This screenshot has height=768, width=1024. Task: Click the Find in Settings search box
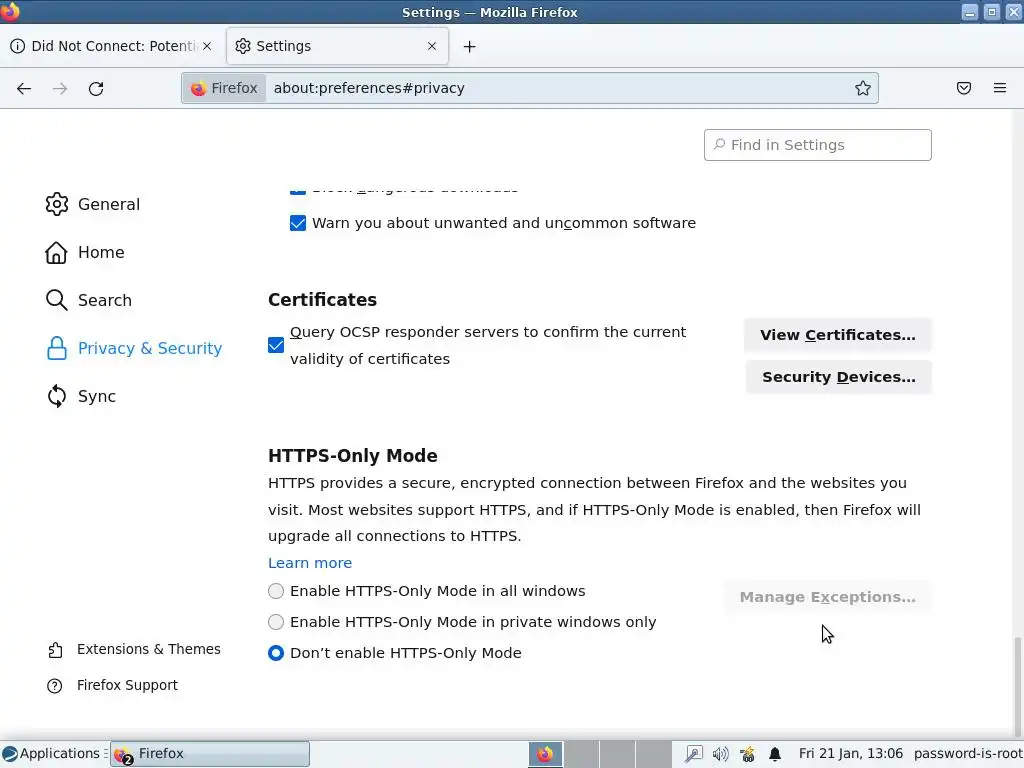click(x=818, y=145)
